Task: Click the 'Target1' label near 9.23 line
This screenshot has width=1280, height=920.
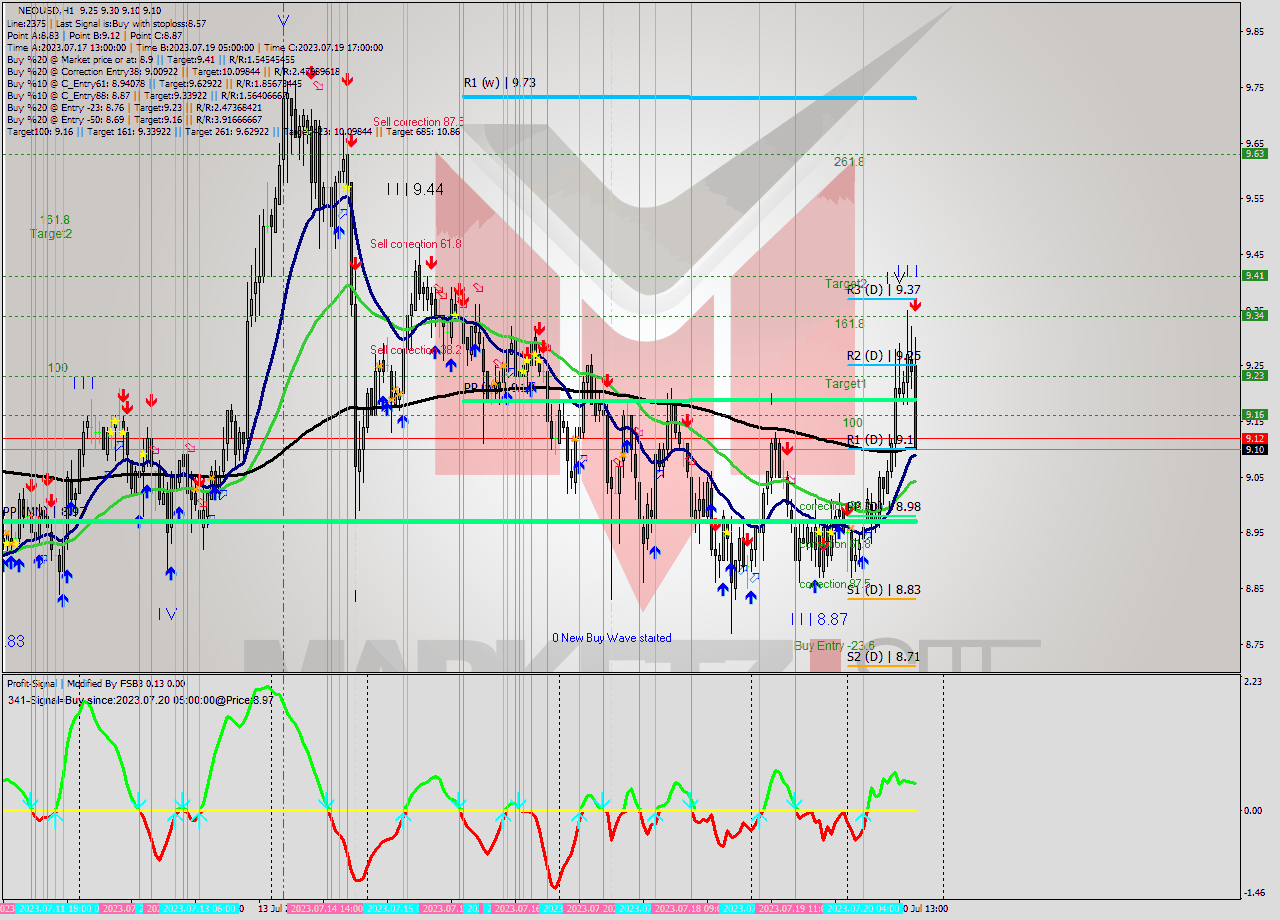Action: click(x=845, y=384)
